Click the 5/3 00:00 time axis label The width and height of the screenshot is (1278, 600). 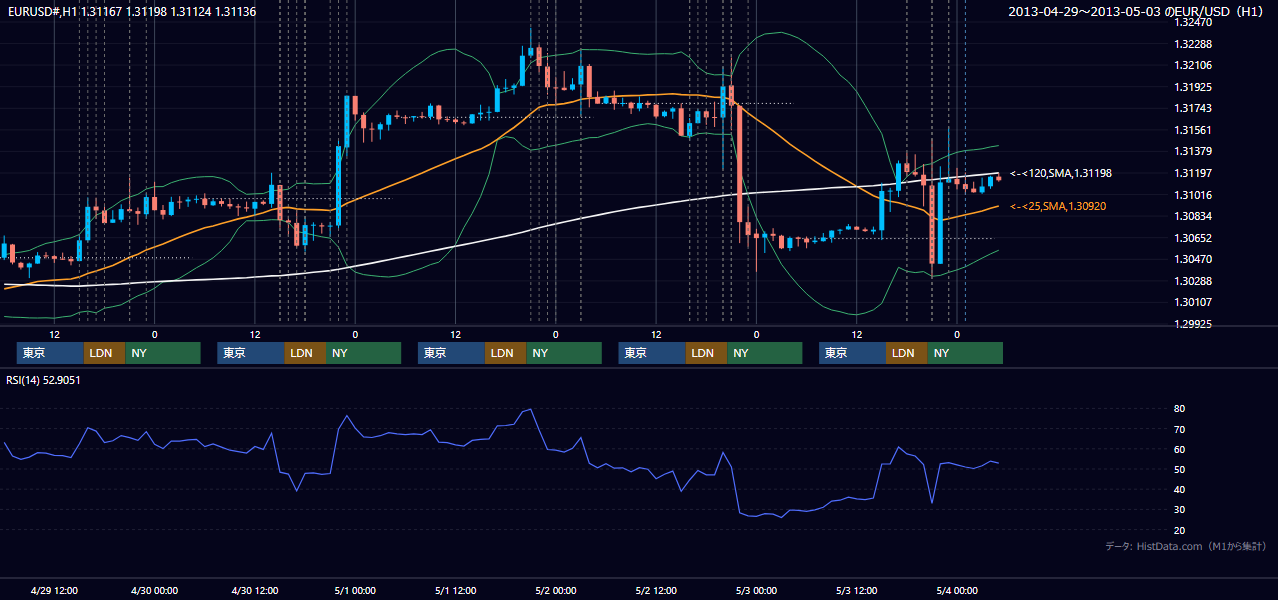[x=756, y=590]
